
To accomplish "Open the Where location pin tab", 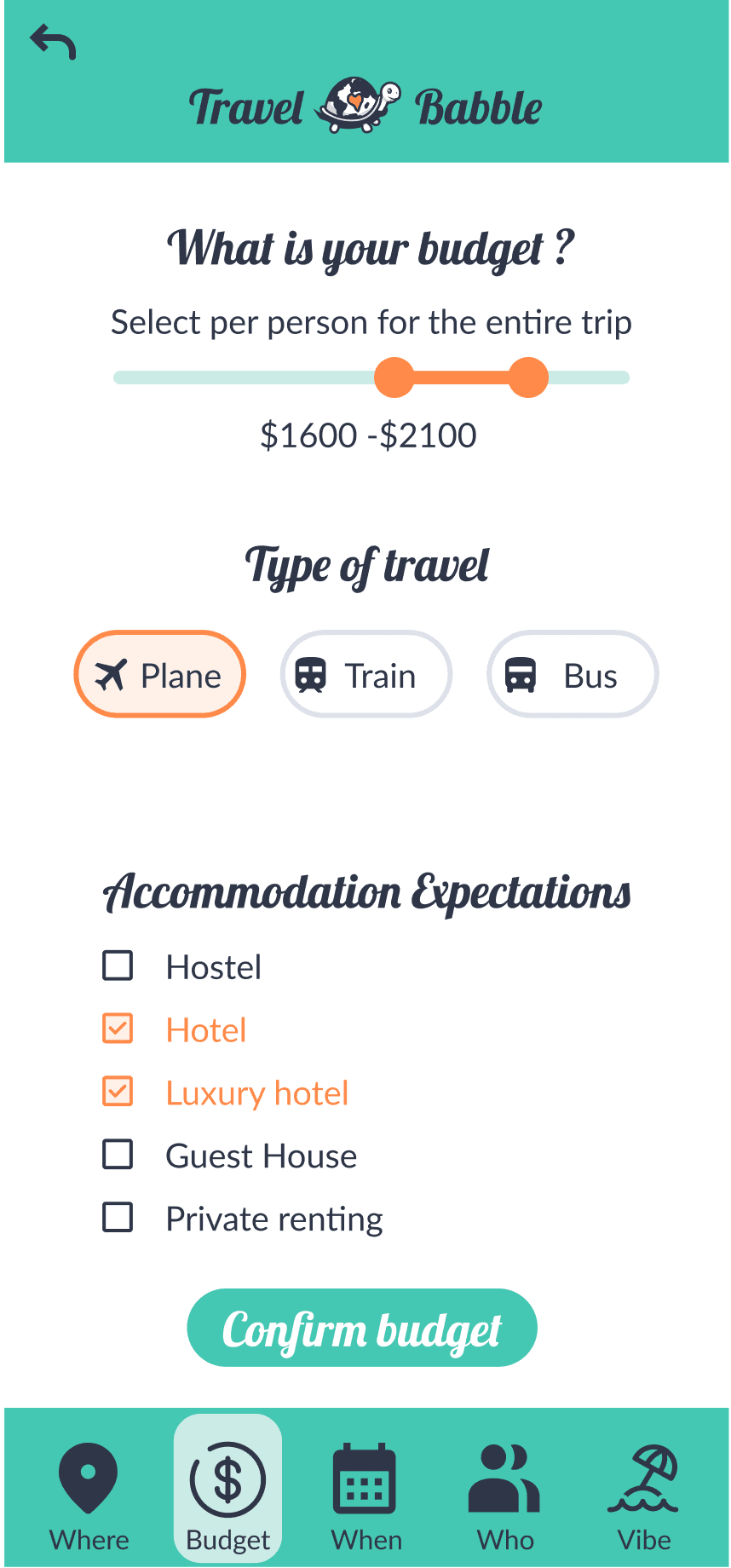I will coord(88,1479).
